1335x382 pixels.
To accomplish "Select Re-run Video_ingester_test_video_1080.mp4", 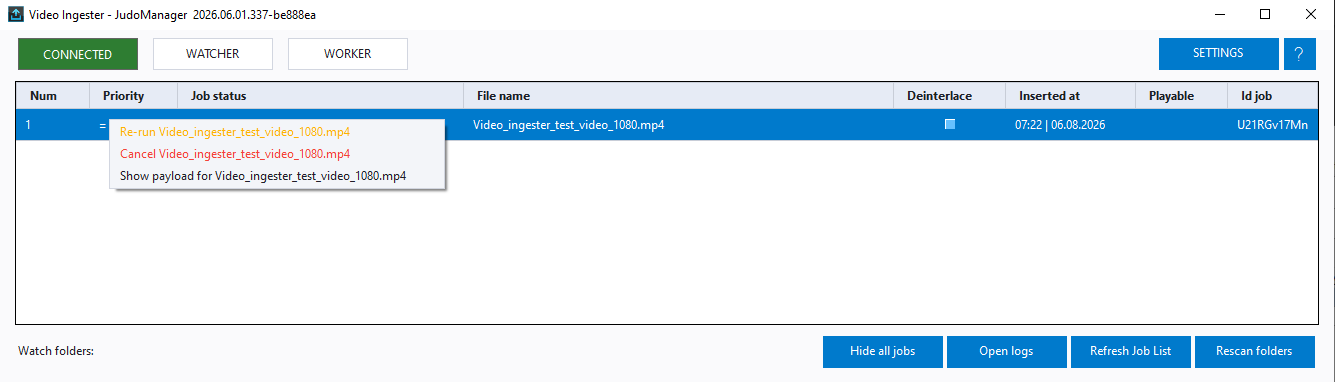I will [x=235, y=132].
